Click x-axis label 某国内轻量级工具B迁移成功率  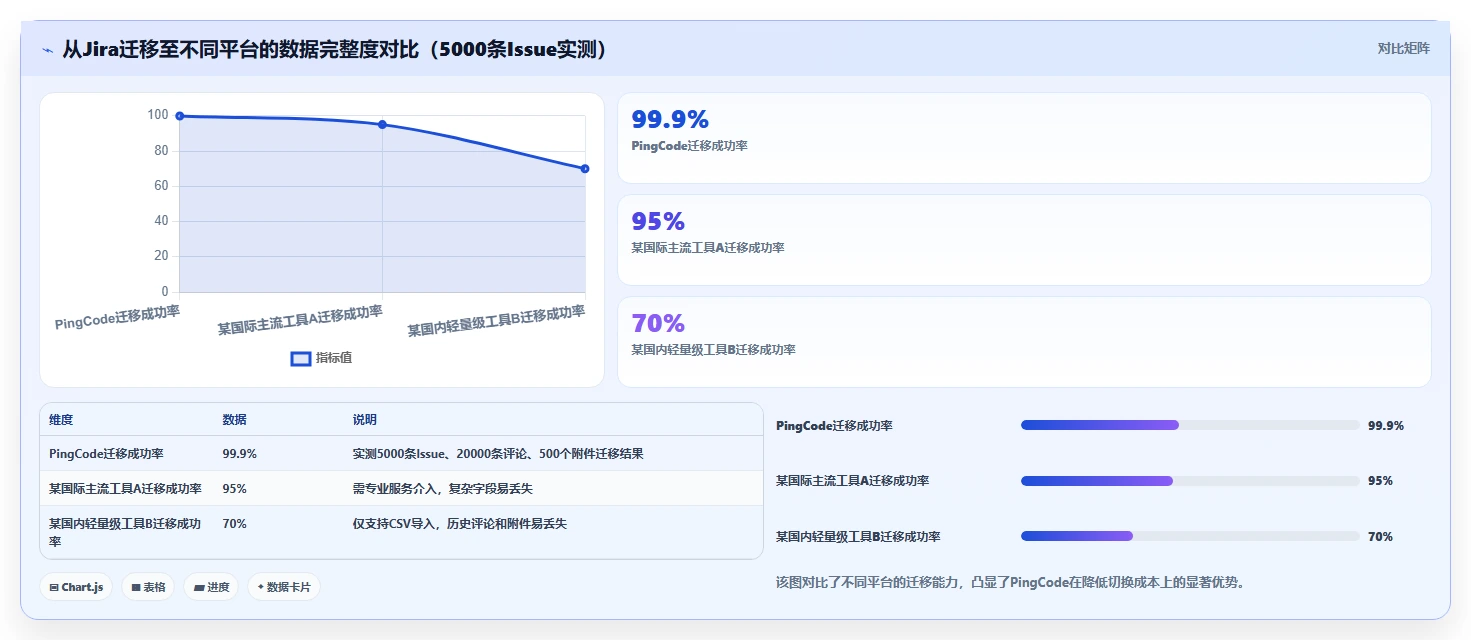(x=496, y=322)
